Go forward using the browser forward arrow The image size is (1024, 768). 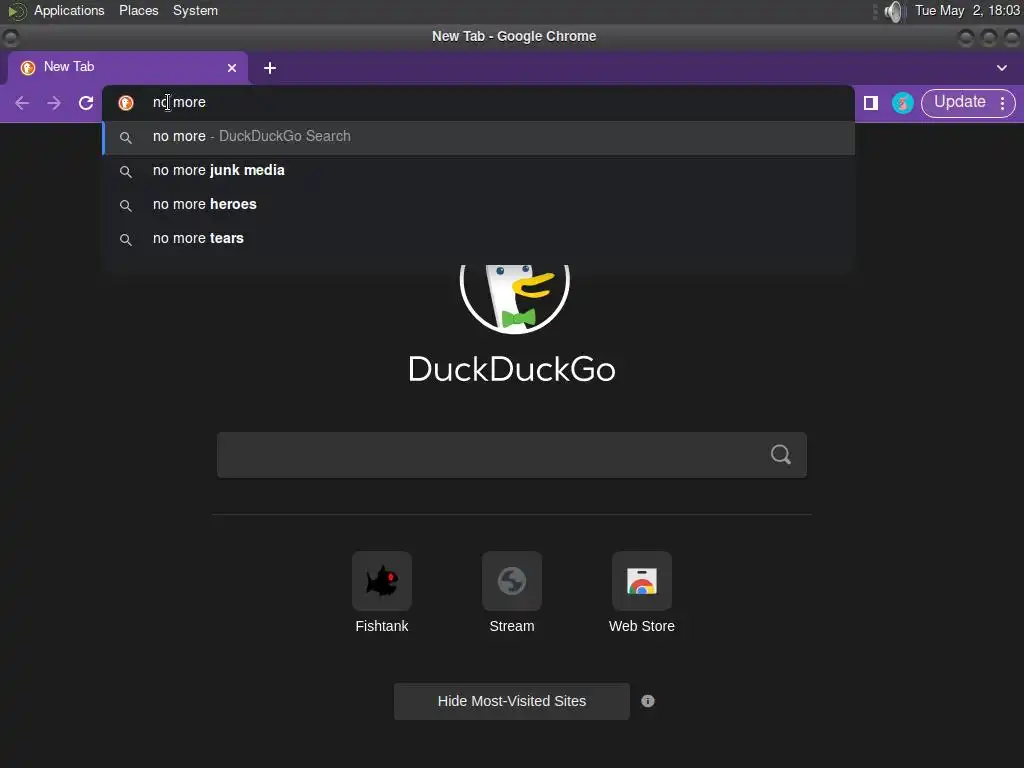coord(54,103)
